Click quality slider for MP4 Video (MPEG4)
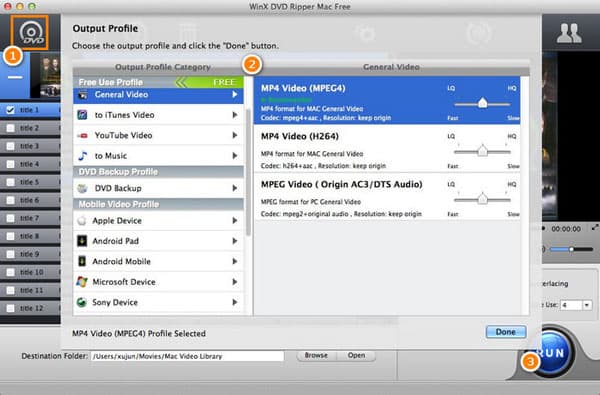600x395 pixels. click(482, 104)
